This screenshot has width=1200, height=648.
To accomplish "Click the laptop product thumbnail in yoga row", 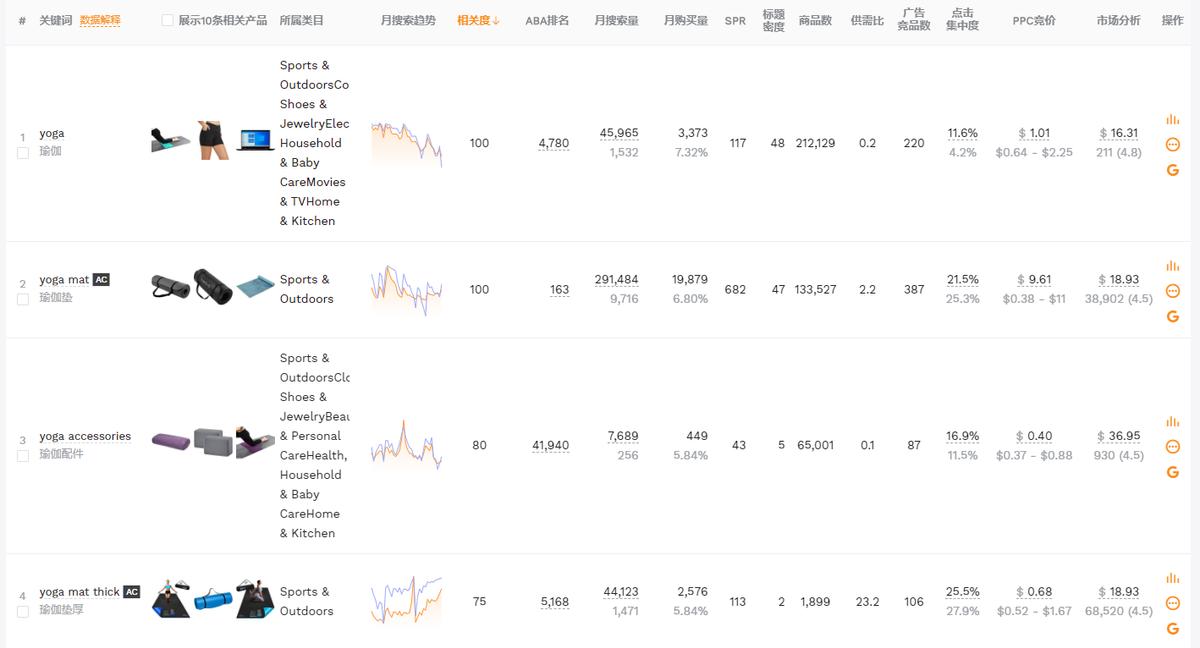I will (255, 141).
